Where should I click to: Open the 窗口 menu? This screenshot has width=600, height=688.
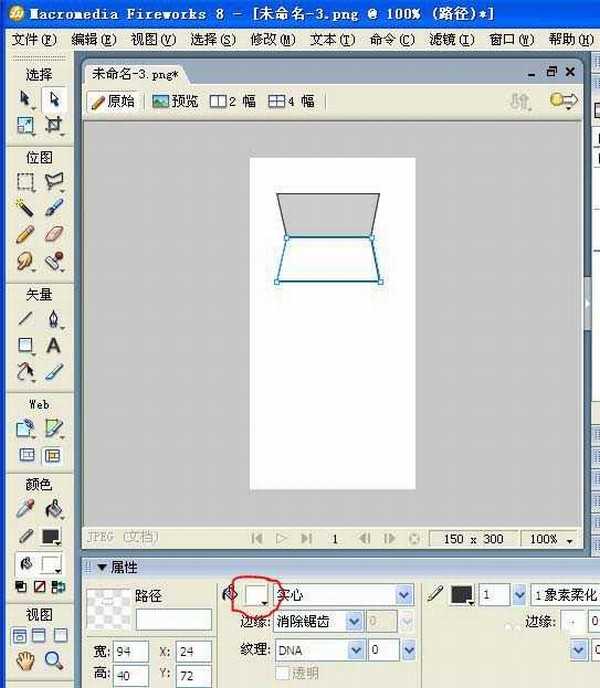click(x=511, y=40)
